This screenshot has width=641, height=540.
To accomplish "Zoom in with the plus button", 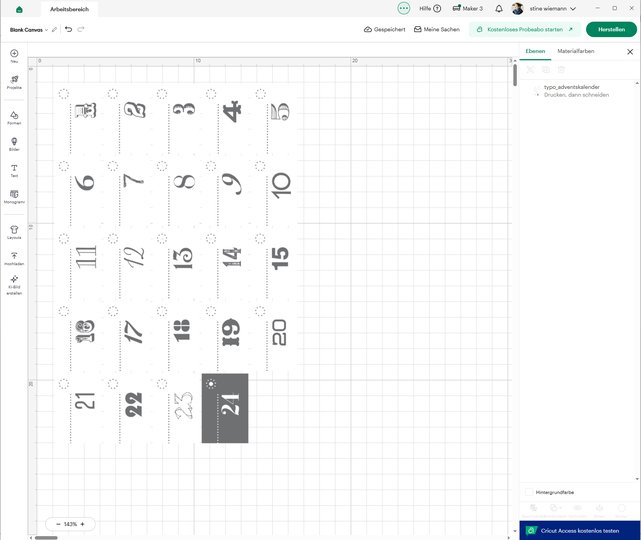I will [83, 524].
